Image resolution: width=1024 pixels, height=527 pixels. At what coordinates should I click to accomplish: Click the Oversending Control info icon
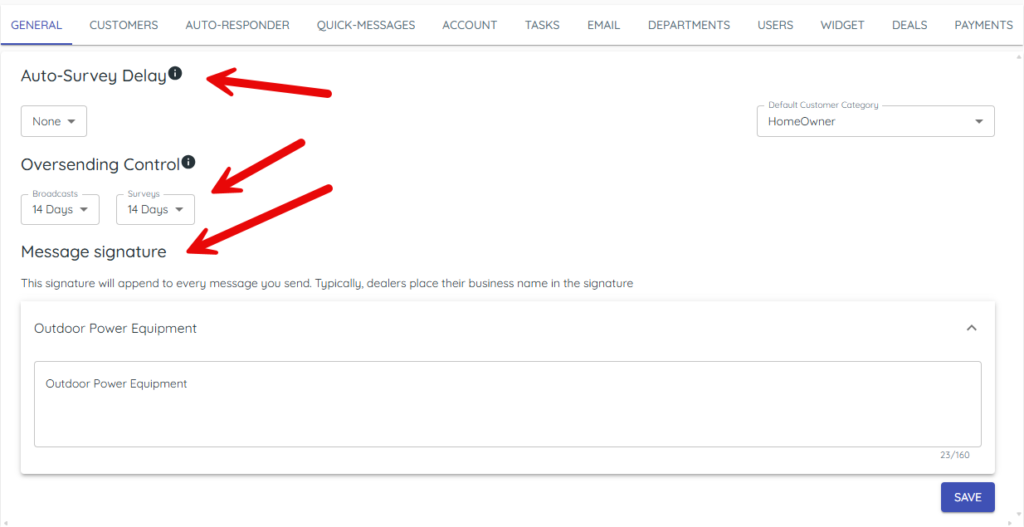[188, 162]
